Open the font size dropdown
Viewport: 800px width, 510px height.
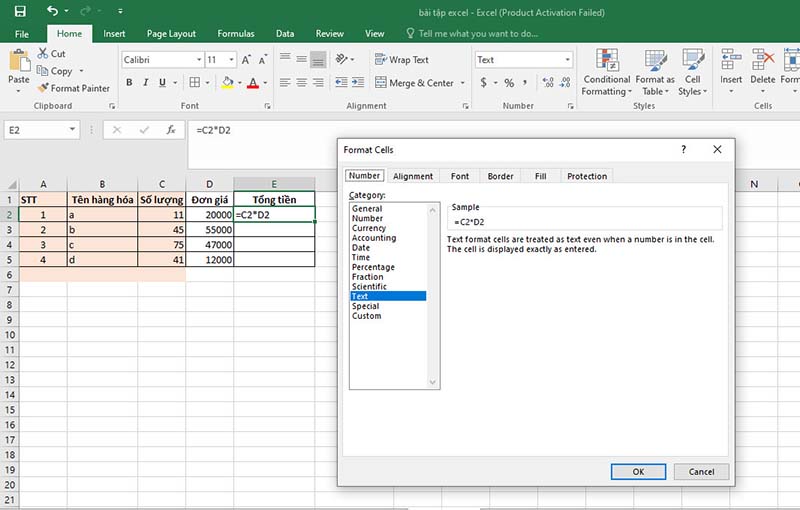[231, 60]
